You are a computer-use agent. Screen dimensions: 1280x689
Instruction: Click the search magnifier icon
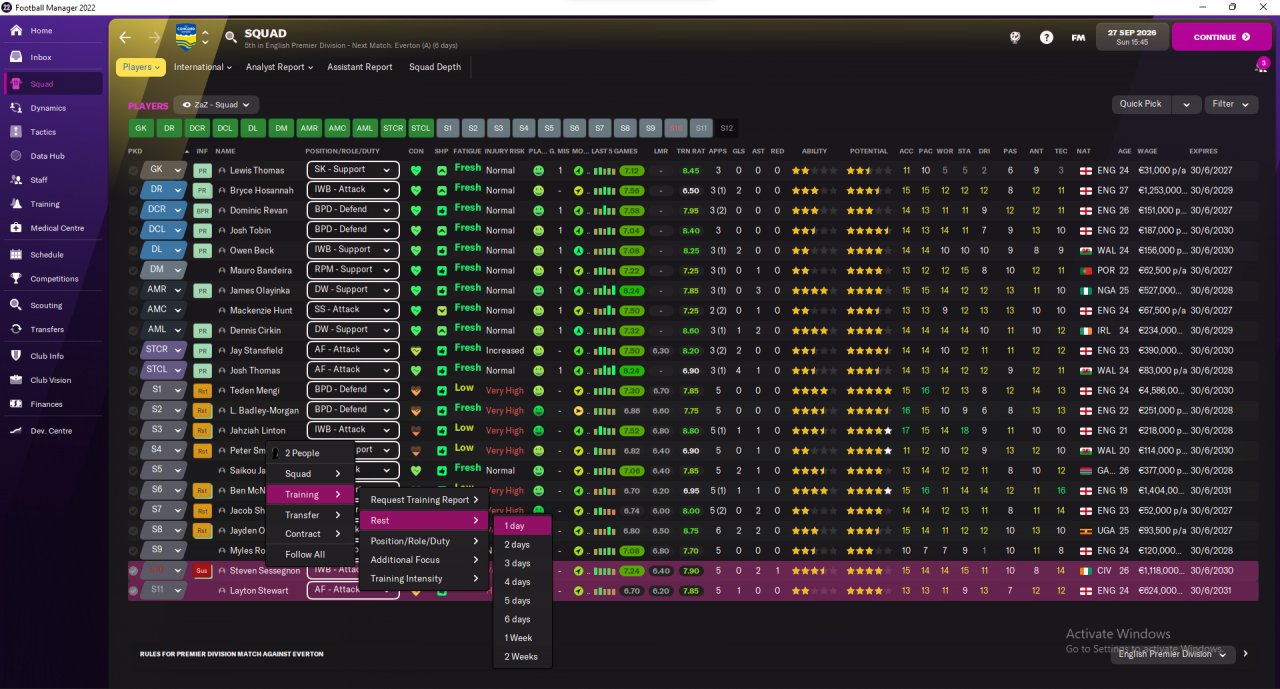[231, 38]
